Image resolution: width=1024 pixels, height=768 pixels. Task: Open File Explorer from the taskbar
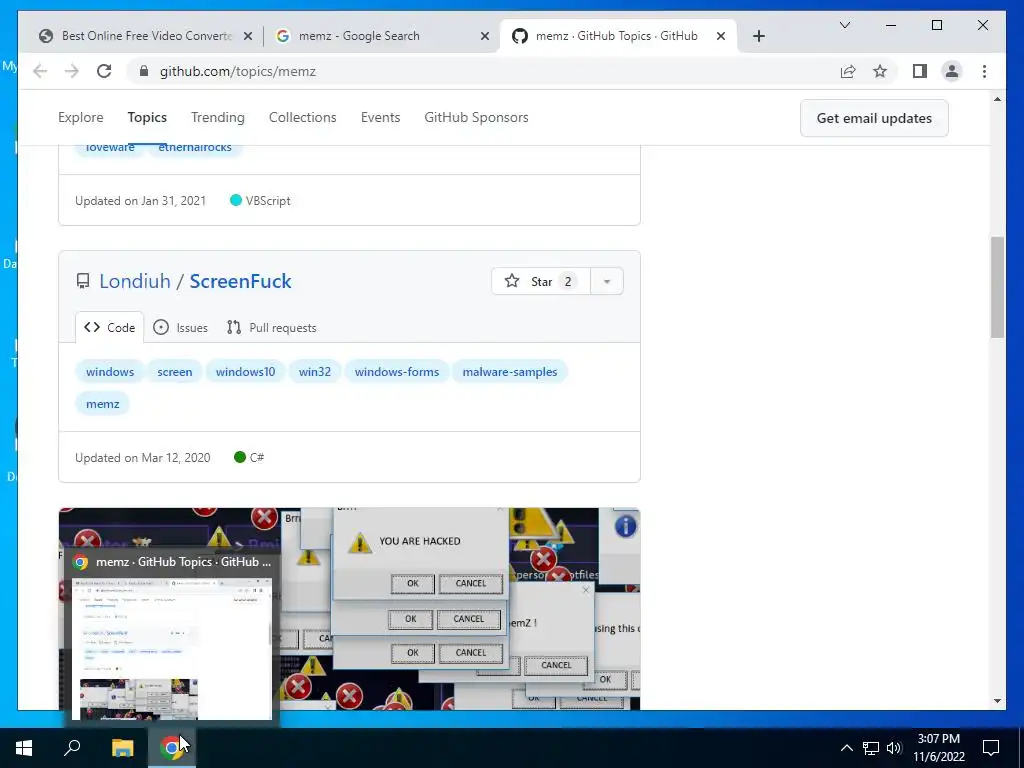(x=122, y=748)
